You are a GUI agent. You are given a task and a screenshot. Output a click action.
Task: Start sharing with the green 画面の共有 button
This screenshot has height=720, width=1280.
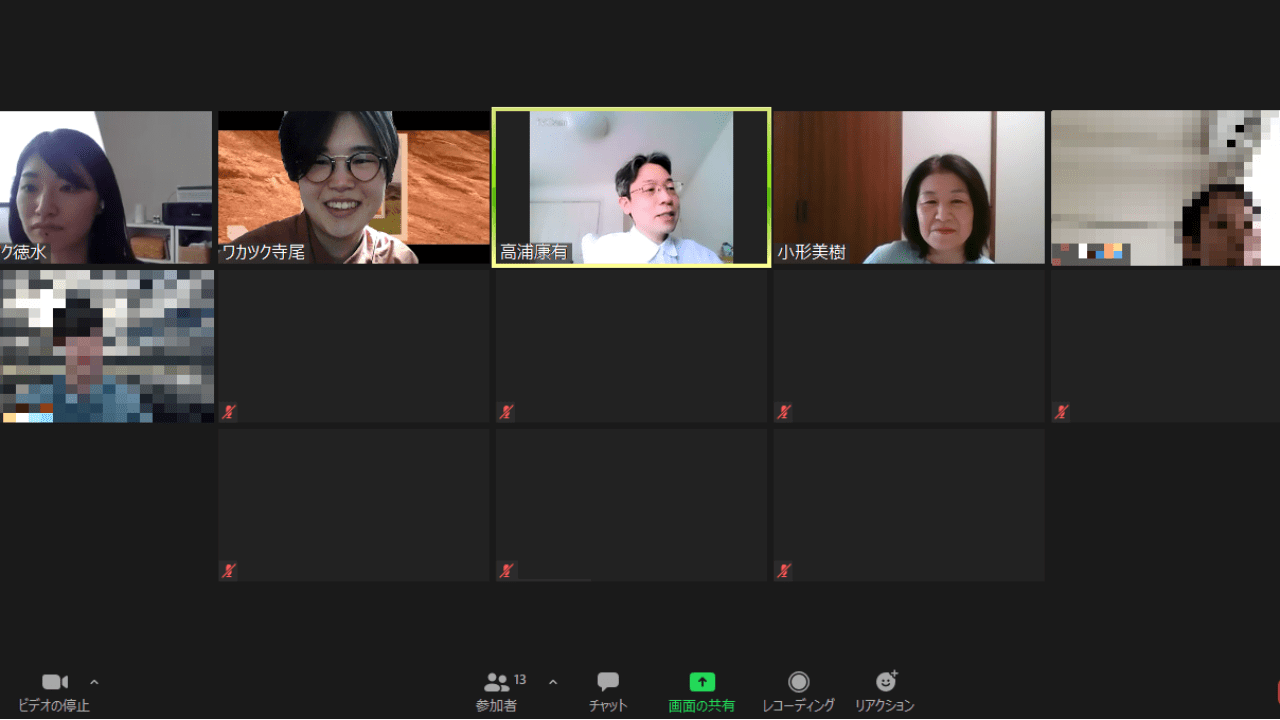tap(702, 692)
